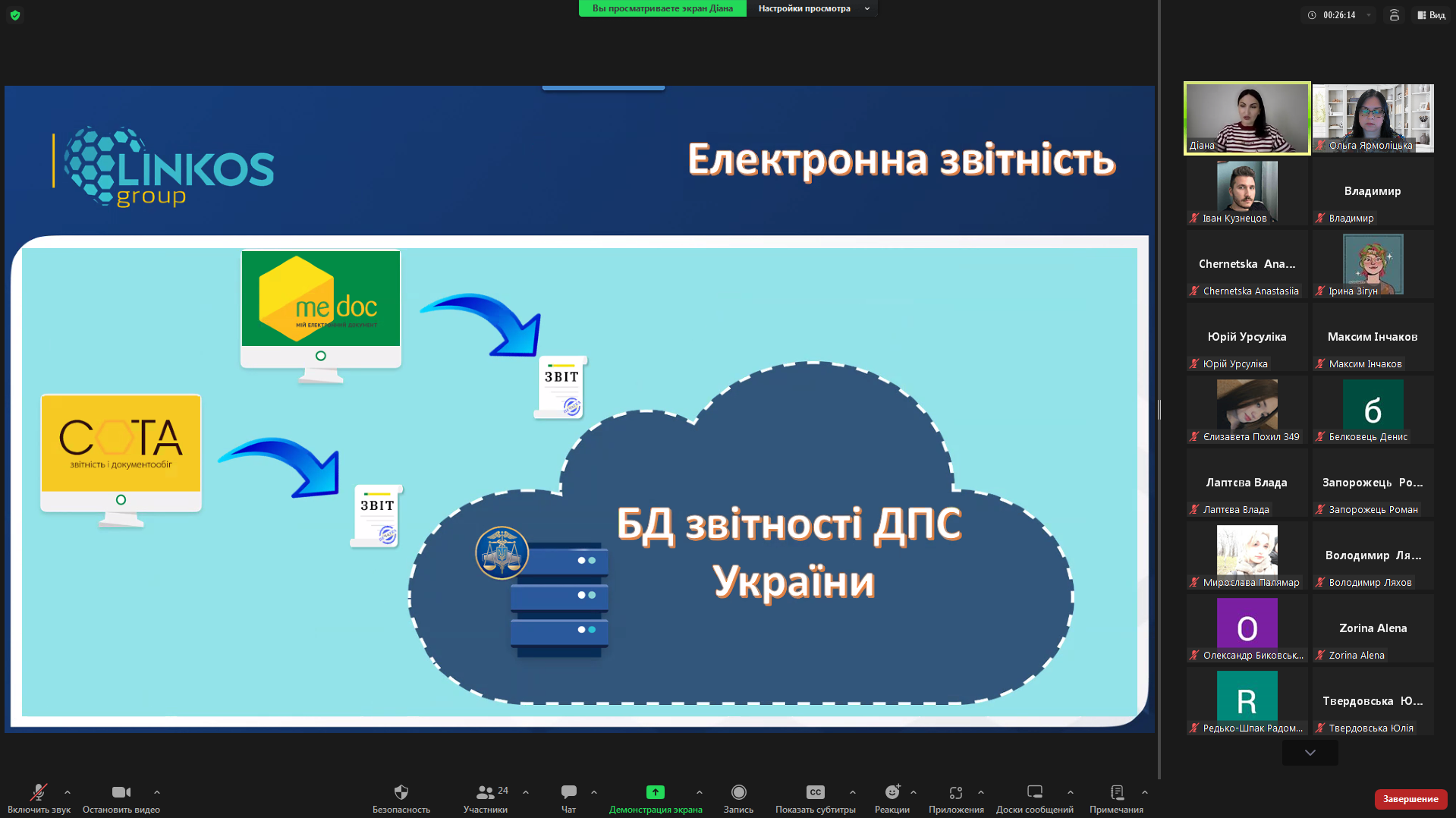Image resolution: width=1456 pixels, height=818 pixels.
Task: Click the green encryption shield icon
Action: click(x=15, y=15)
